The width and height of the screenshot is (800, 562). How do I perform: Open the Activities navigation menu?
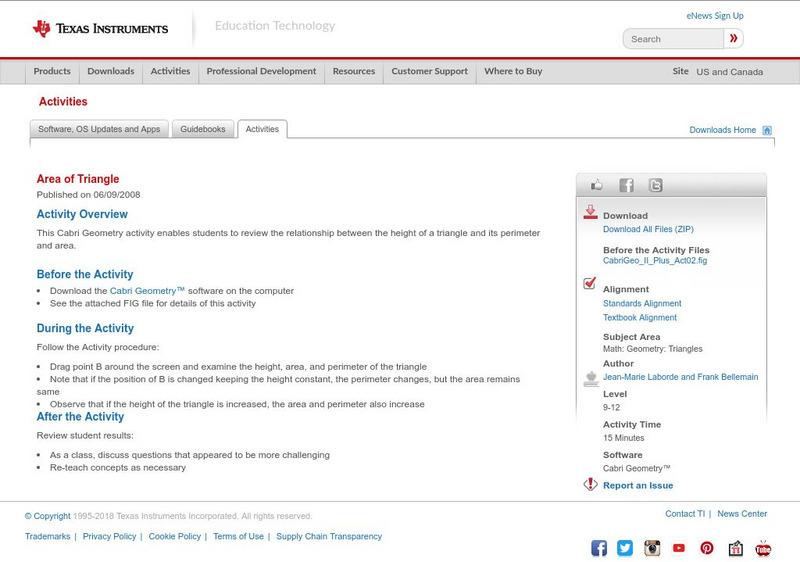[x=170, y=71]
